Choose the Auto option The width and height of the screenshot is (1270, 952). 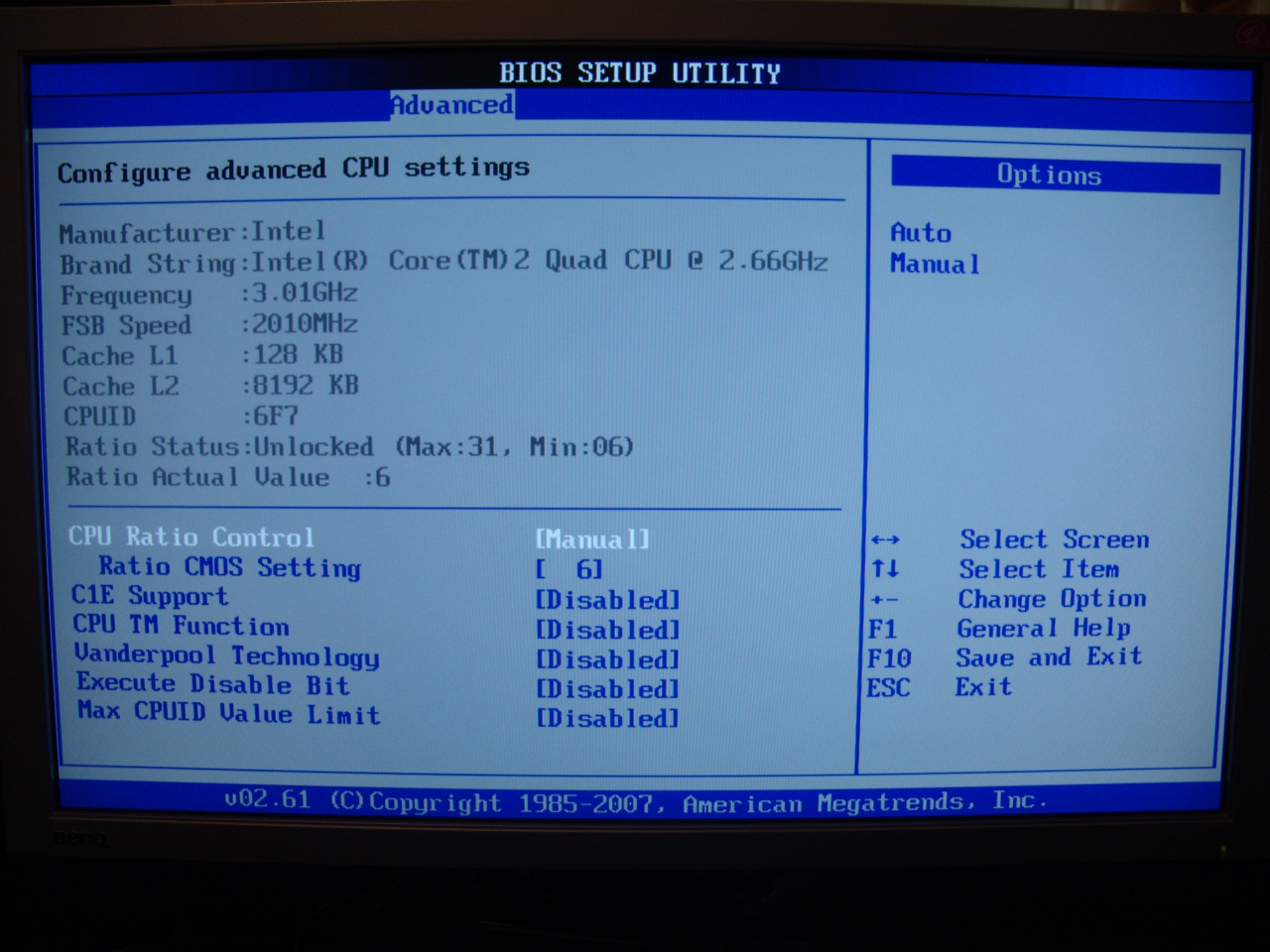point(921,233)
